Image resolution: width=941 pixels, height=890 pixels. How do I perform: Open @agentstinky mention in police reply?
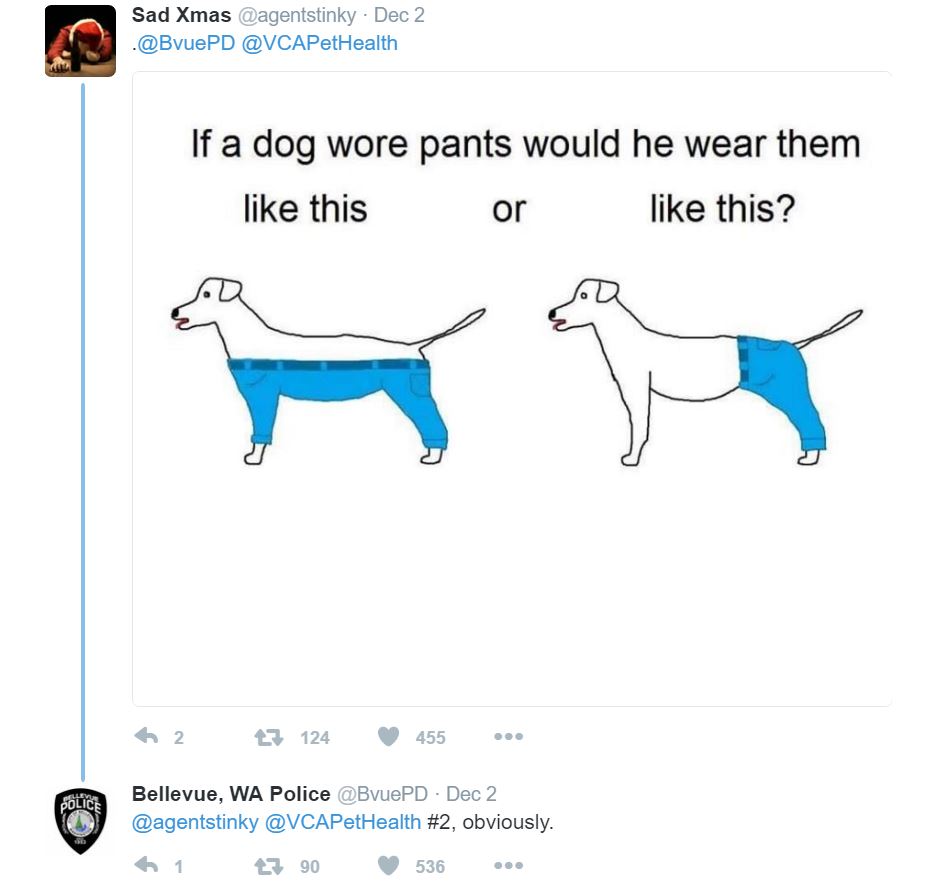coord(195,822)
